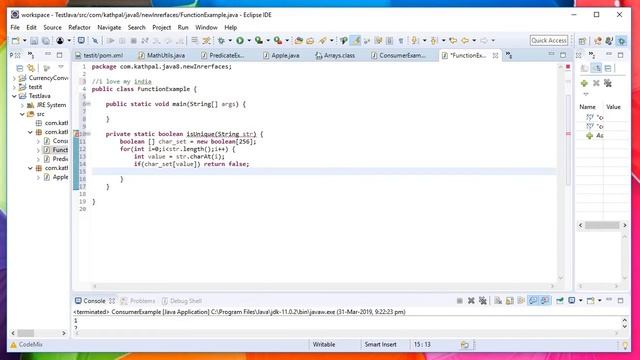640x360 pixels.
Task: Click the Debug bug icon in toolbar
Action: 222,40
